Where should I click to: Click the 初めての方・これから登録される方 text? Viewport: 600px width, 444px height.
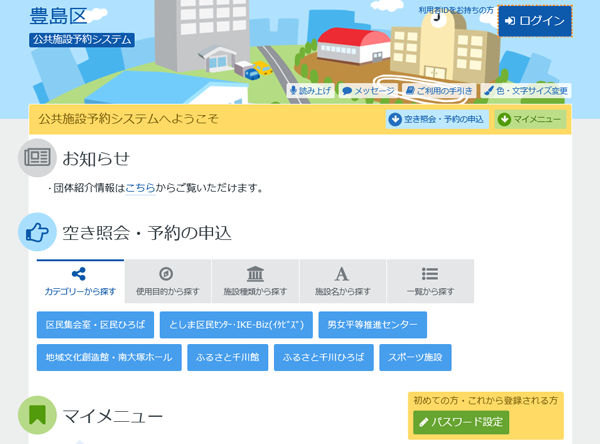[485, 401]
